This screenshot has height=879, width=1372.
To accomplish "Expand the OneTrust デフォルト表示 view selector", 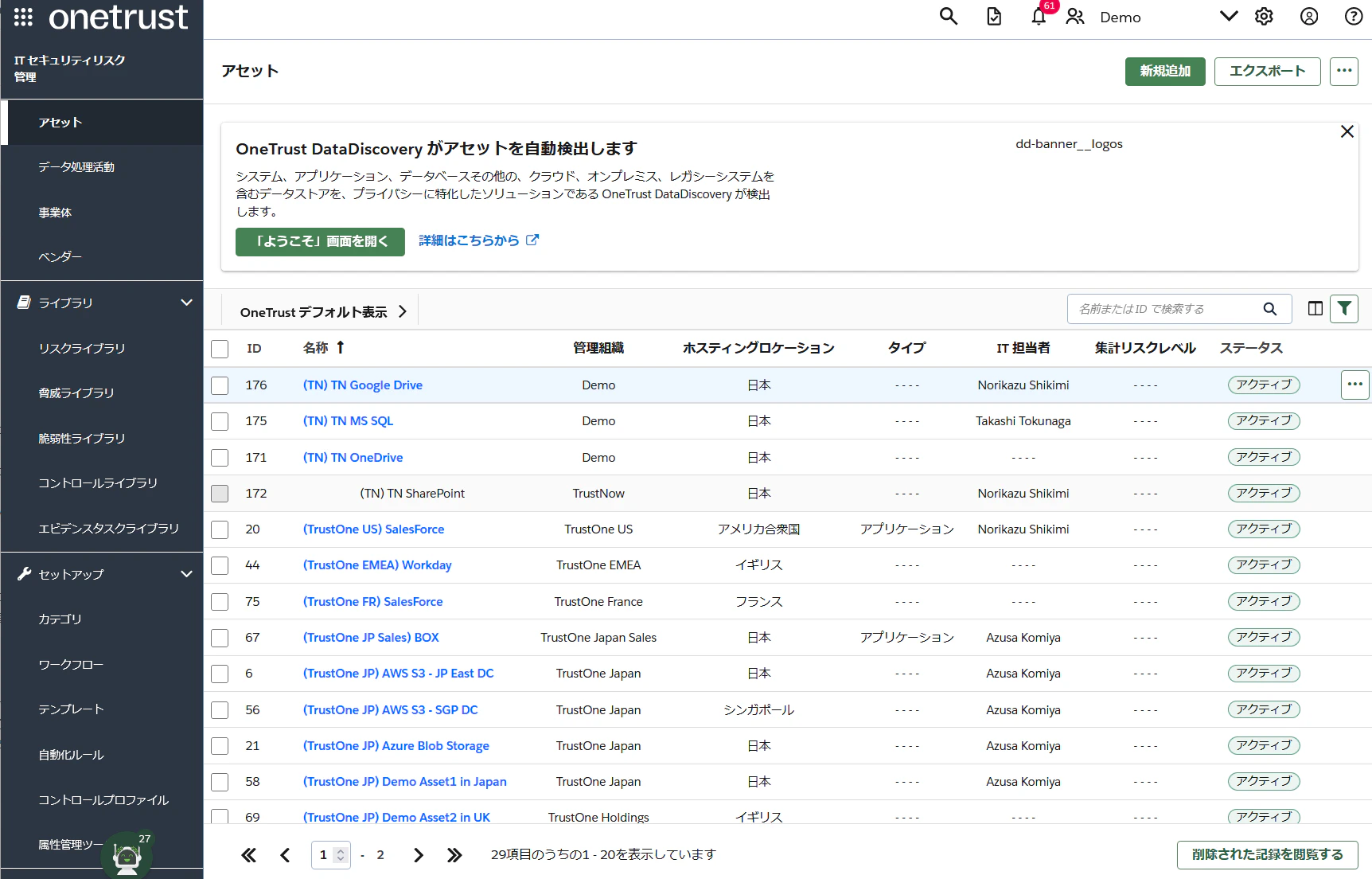I will tap(403, 312).
